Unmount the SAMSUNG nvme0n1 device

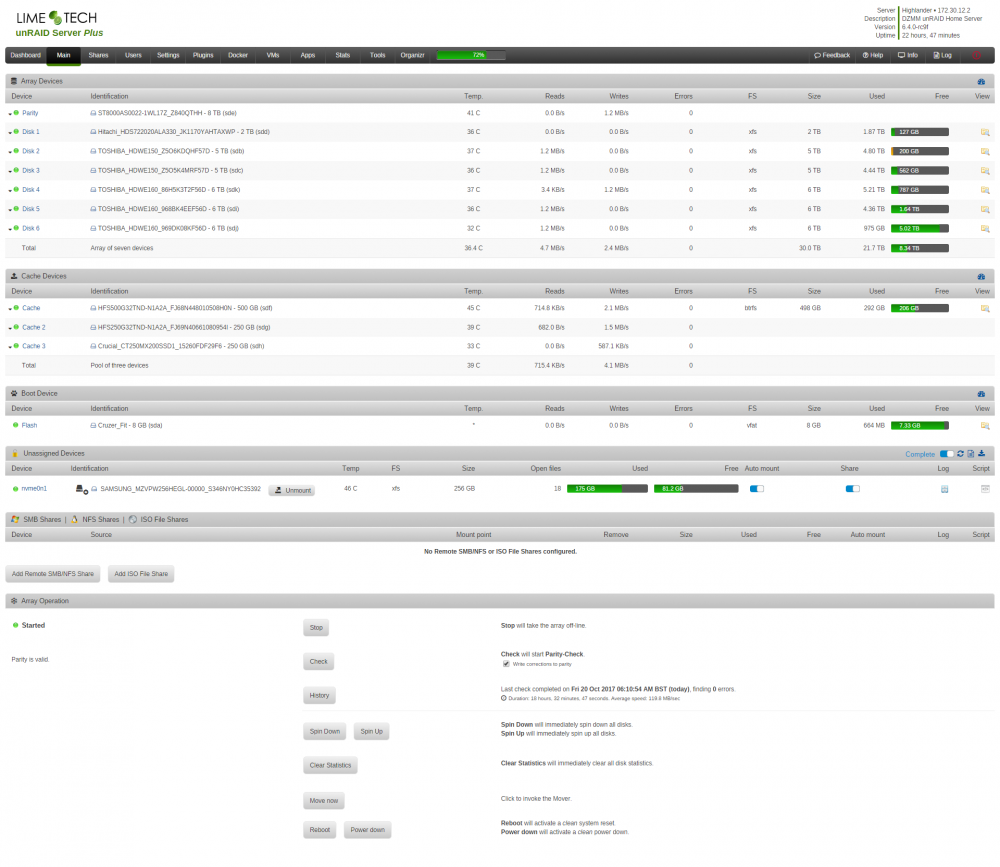(x=291, y=491)
